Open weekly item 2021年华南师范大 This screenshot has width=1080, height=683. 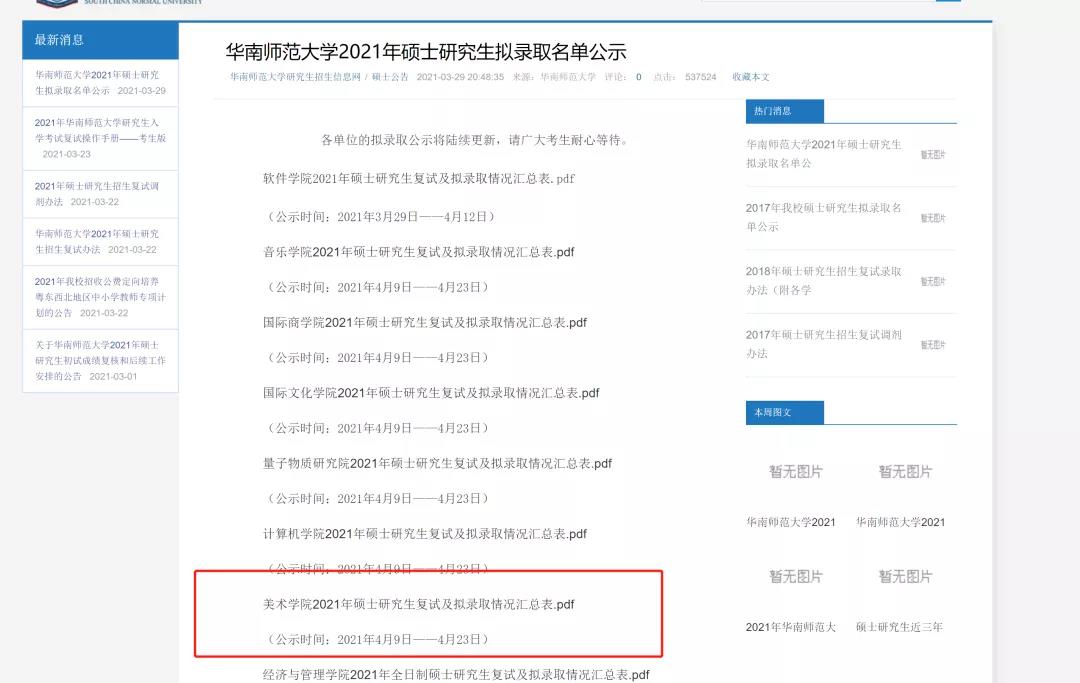pos(791,627)
